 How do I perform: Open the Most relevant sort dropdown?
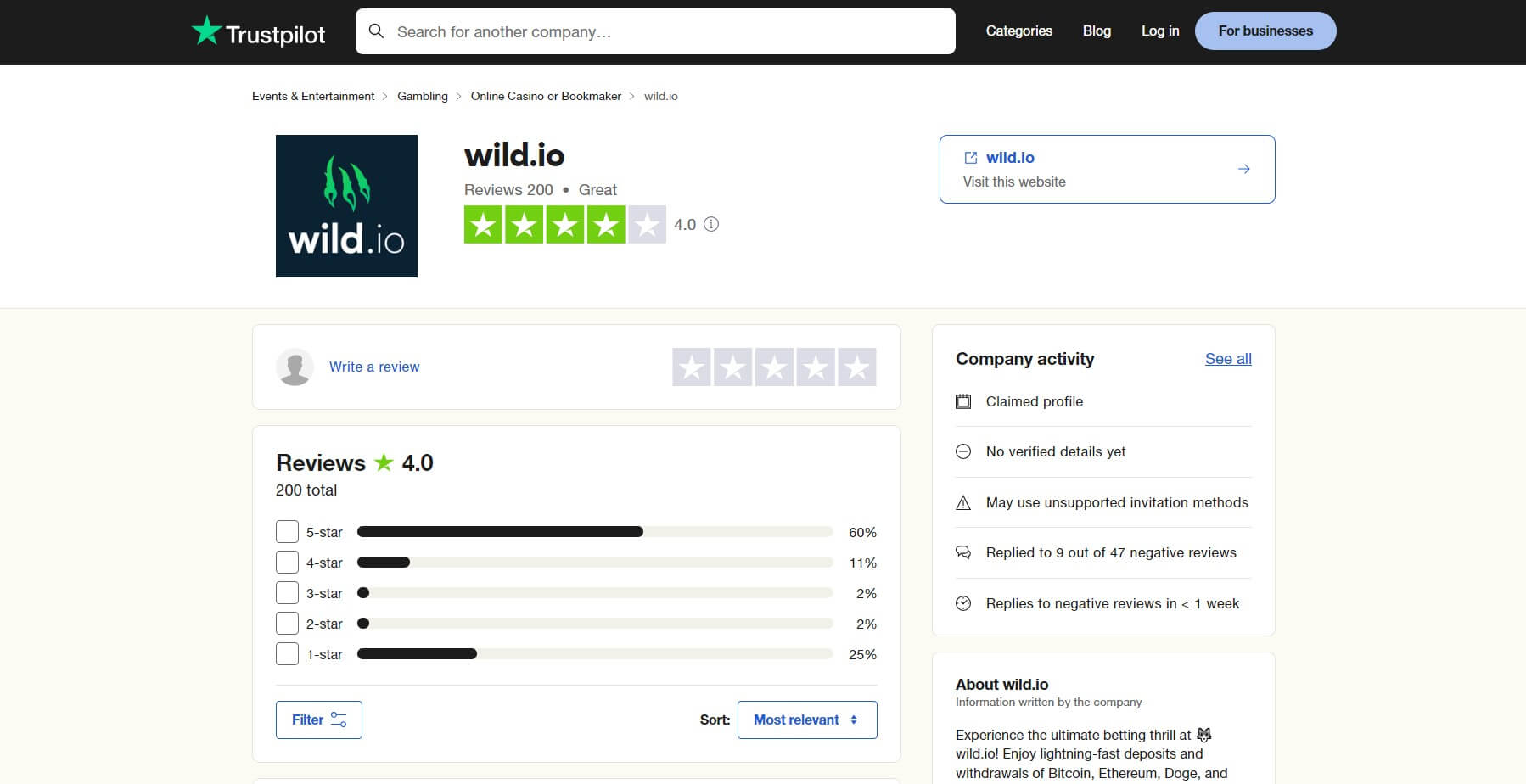806,719
